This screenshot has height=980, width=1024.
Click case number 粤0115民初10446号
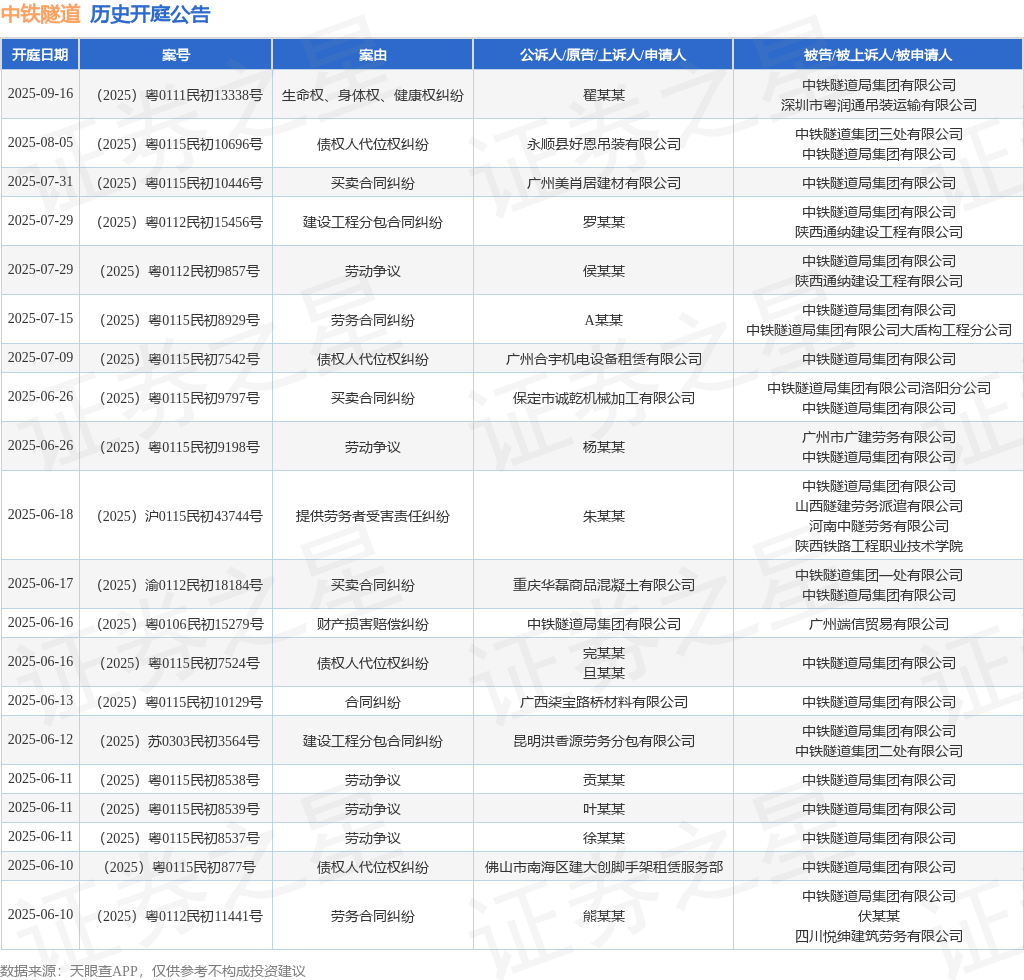[180, 183]
